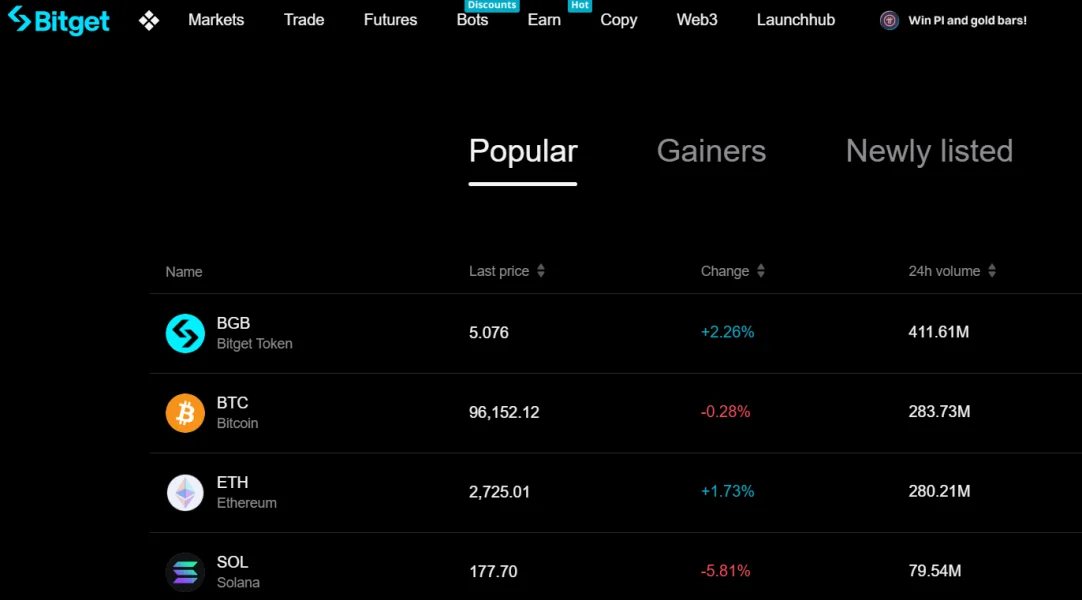The width and height of the screenshot is (1082, 600).
Task: Open the diamond grid apps icon
Action: click(x=149, y=20)
